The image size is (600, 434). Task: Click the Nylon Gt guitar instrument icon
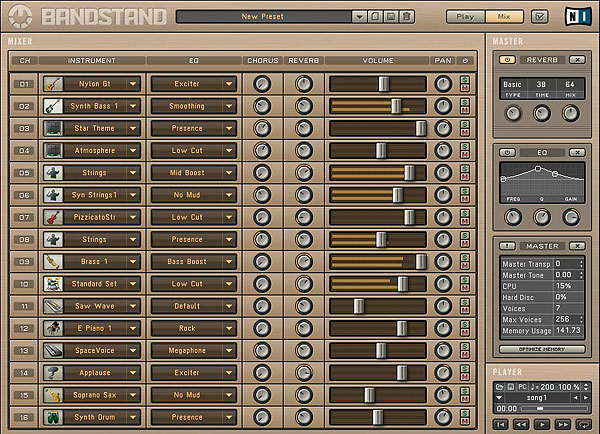(x=53, y=84)
